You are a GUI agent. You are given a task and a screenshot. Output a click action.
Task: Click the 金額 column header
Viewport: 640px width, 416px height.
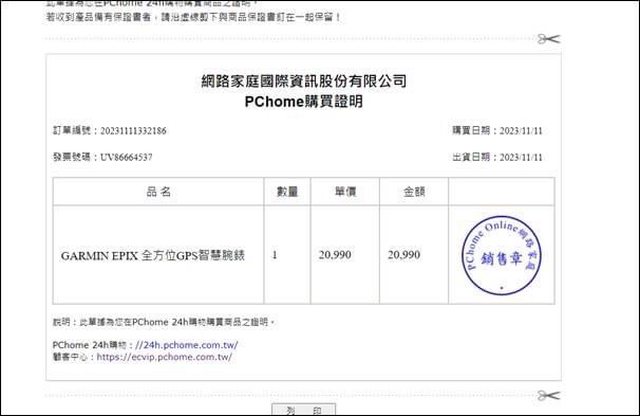(x=413, y=190)
